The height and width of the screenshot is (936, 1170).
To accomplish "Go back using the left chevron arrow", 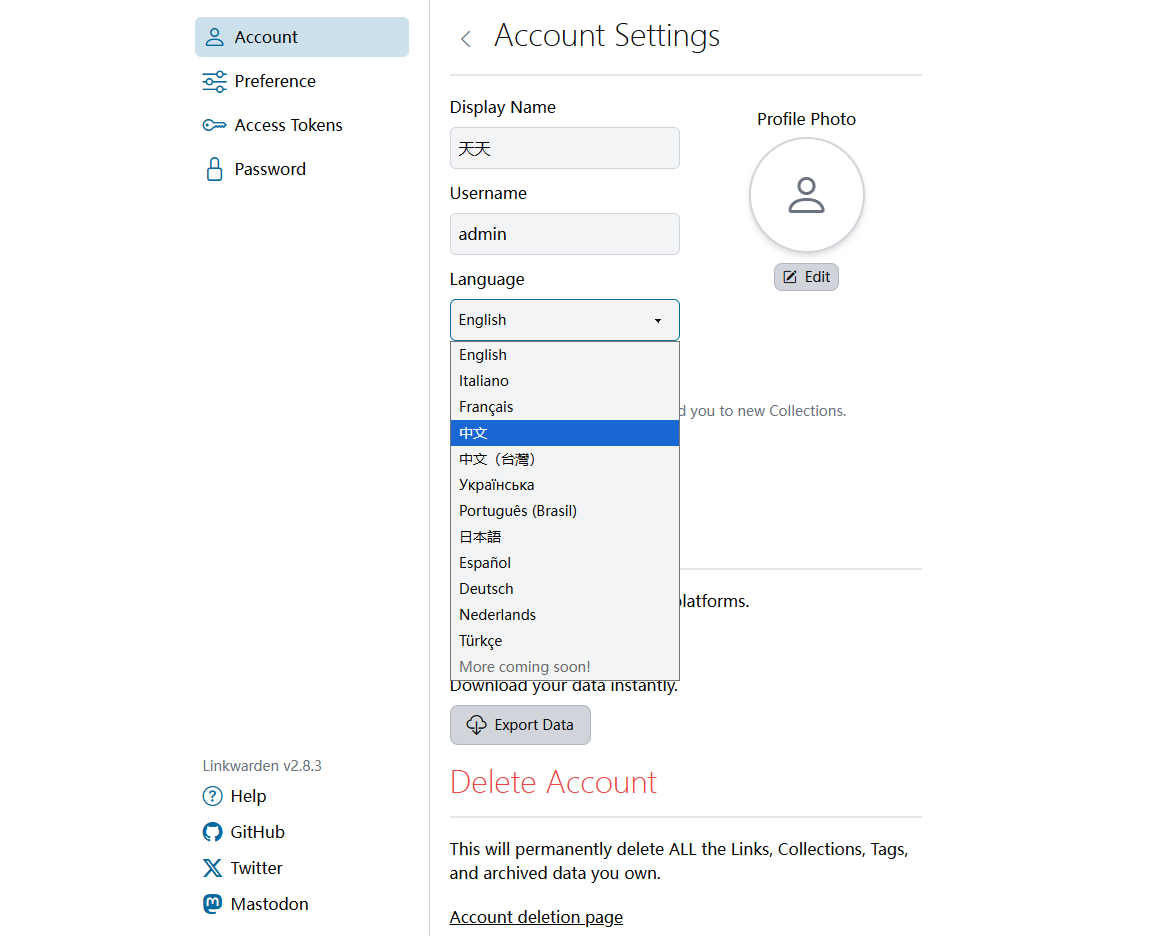I will tap(466, 39).
